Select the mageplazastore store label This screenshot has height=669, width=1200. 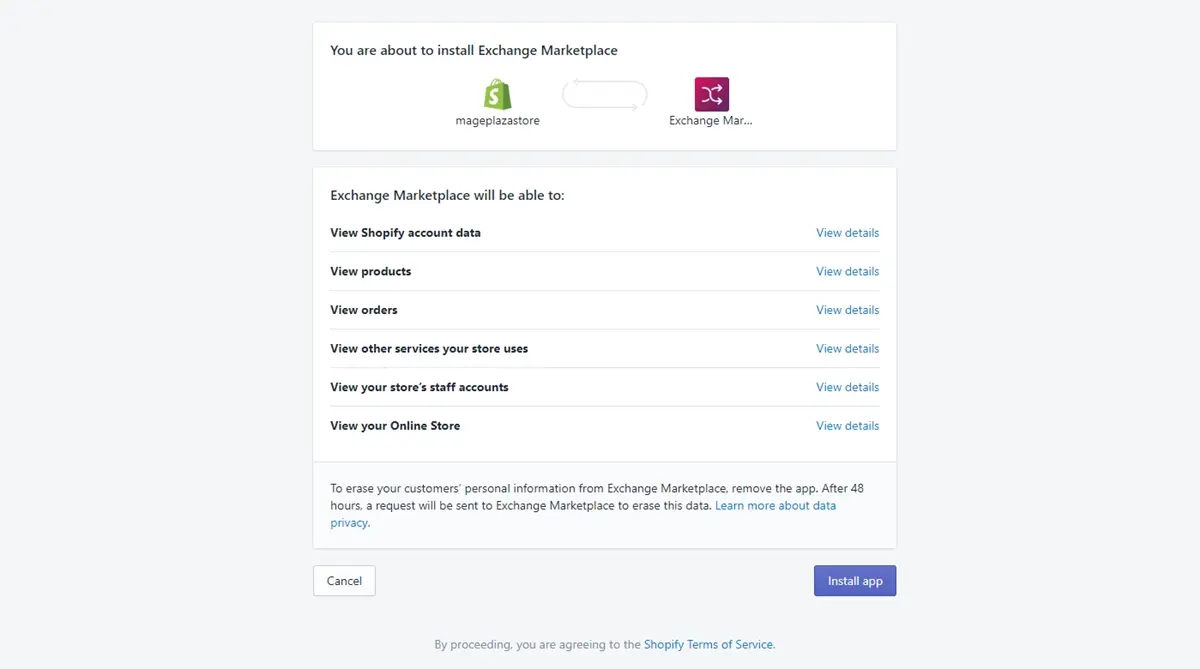click(497, 120)
